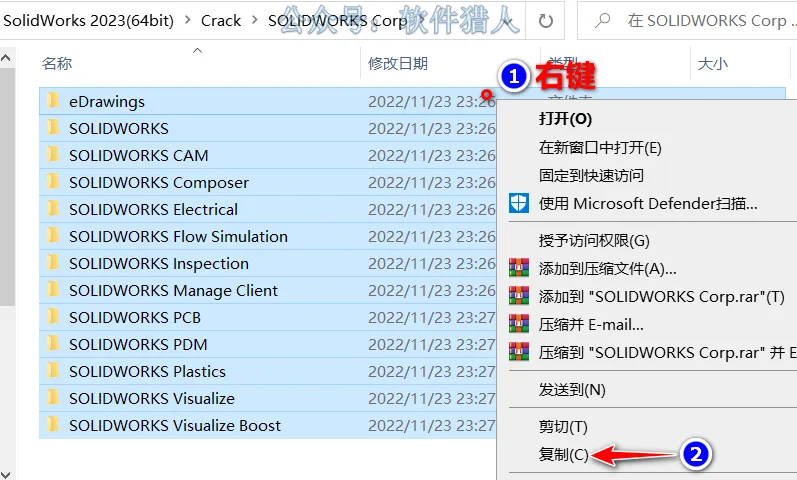
Task: Click the Crack breadcrumb segment
Action: pyautogui.click(x=221, y=21)
